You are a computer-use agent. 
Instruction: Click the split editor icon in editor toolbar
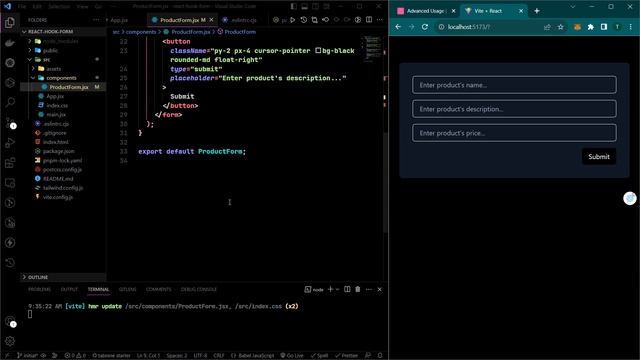(369, 20)
